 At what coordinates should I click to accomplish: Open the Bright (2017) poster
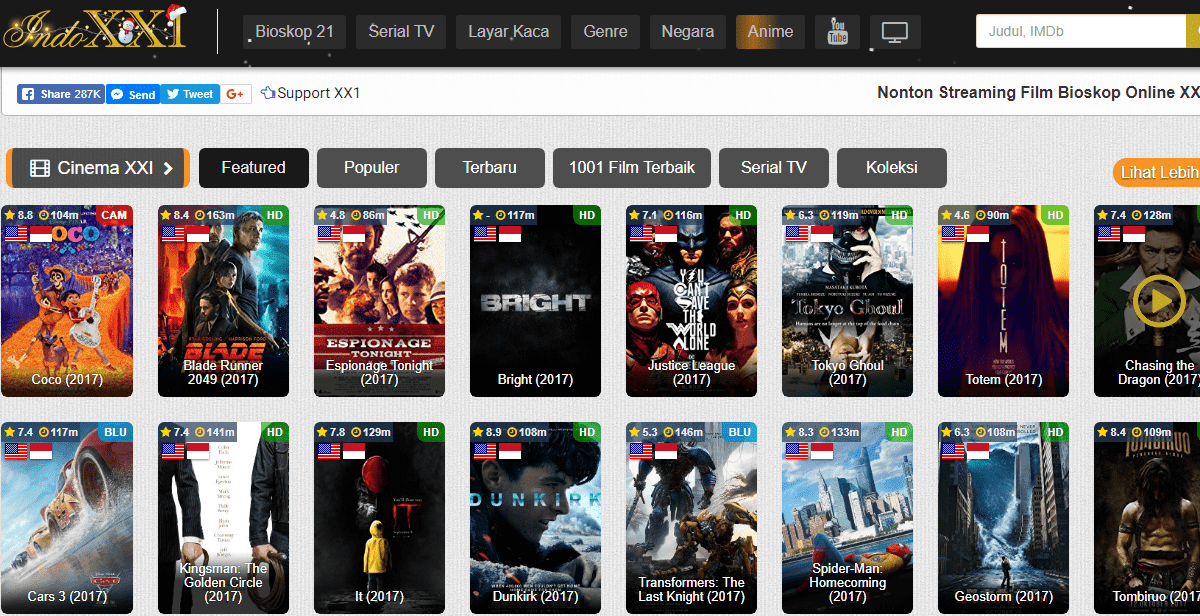[x=535, y=301]
